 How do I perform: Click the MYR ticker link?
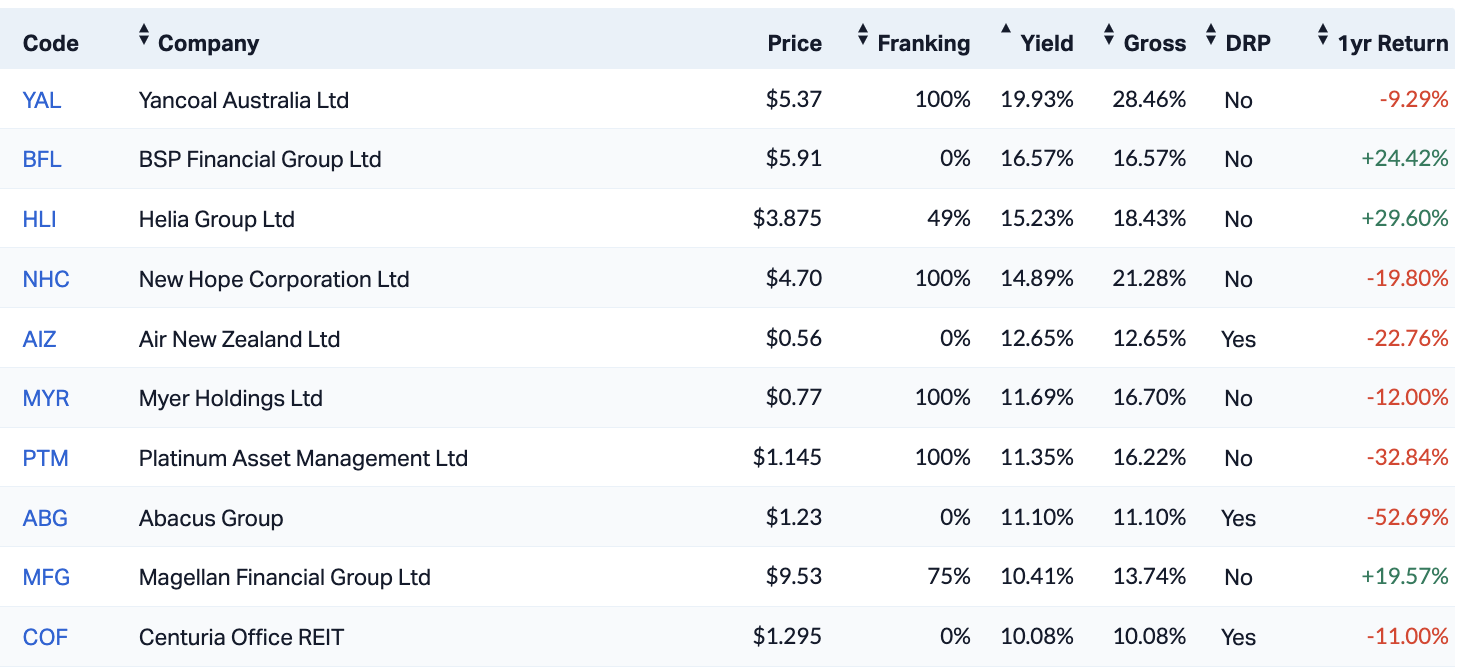click(46, 398)
